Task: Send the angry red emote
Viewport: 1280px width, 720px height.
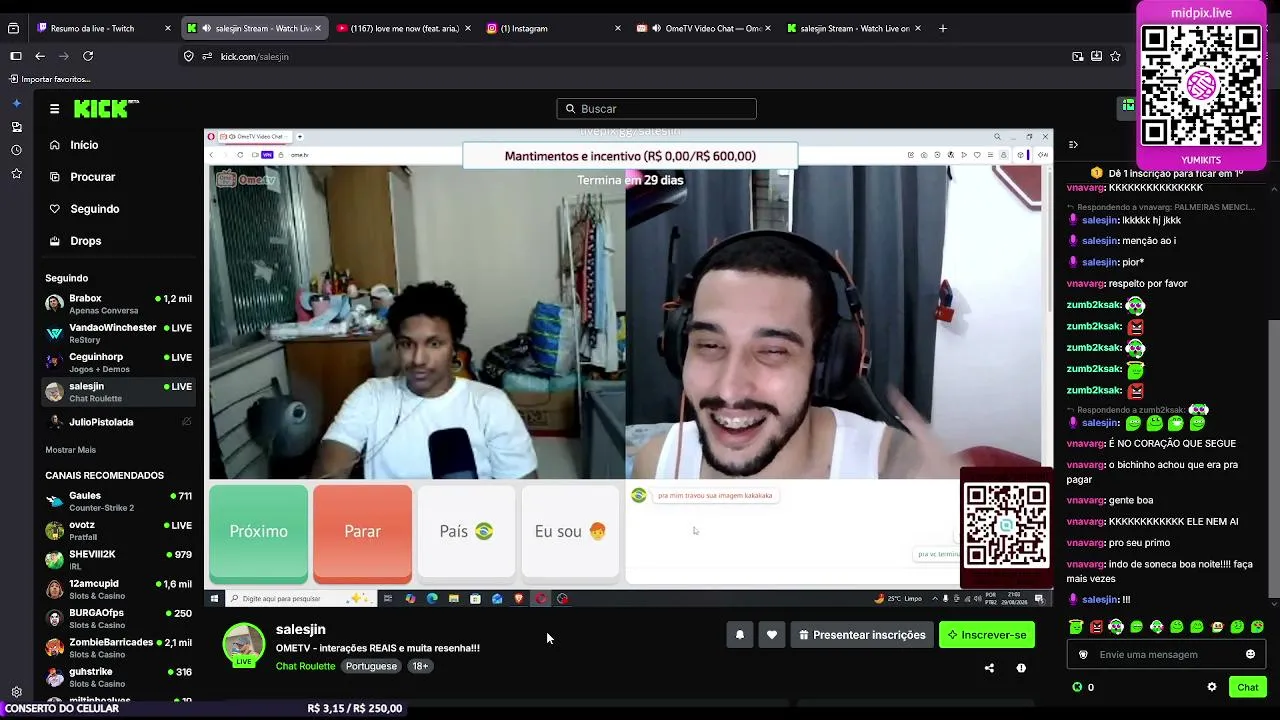Action: pos(1096,627)
